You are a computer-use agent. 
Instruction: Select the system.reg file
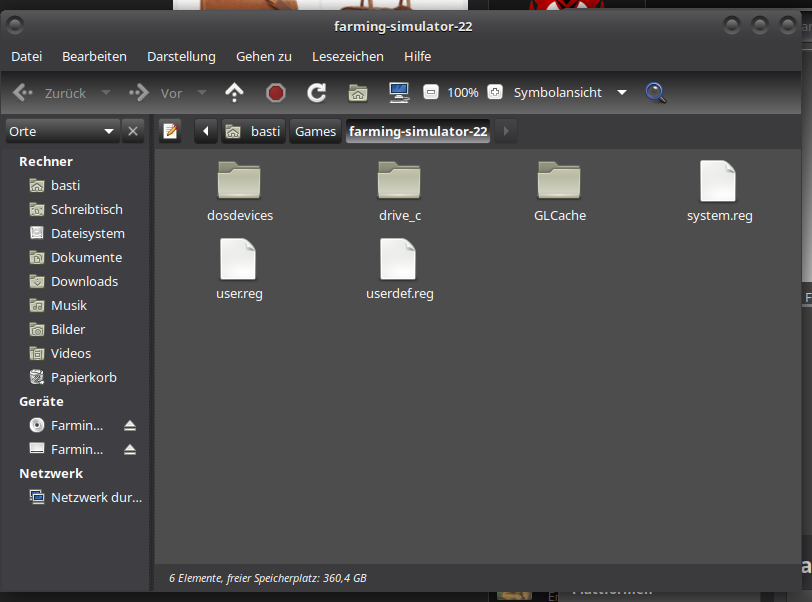tap(719, 192)
